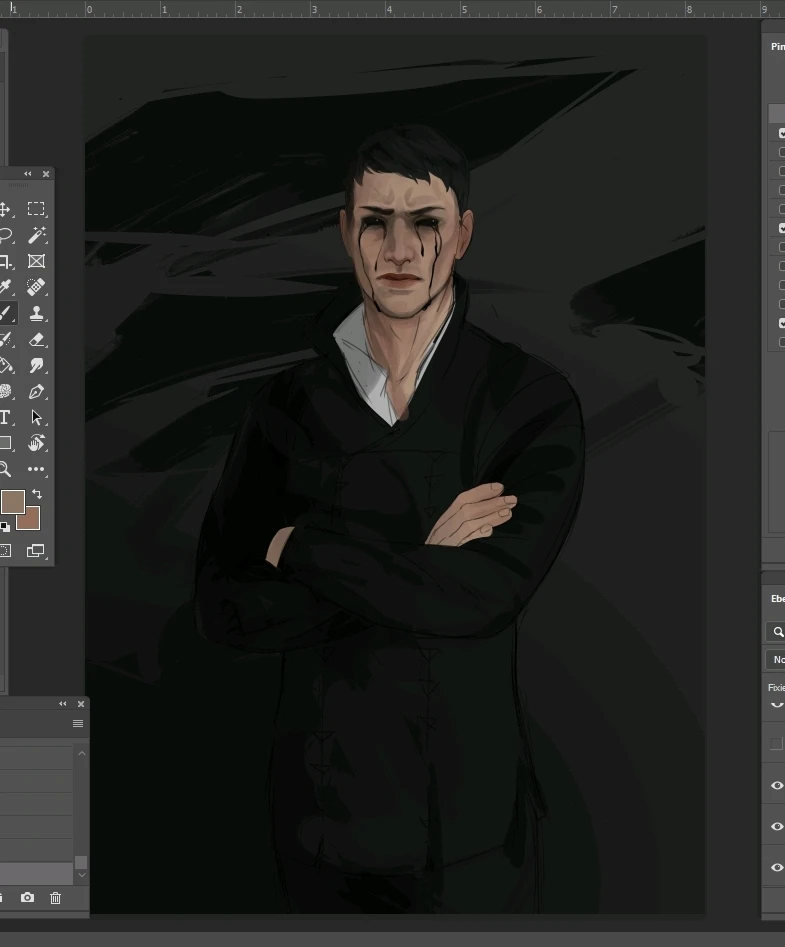Open the history panel hamburger menu
This screenshot has width=785, height=947.
(78, 724)
